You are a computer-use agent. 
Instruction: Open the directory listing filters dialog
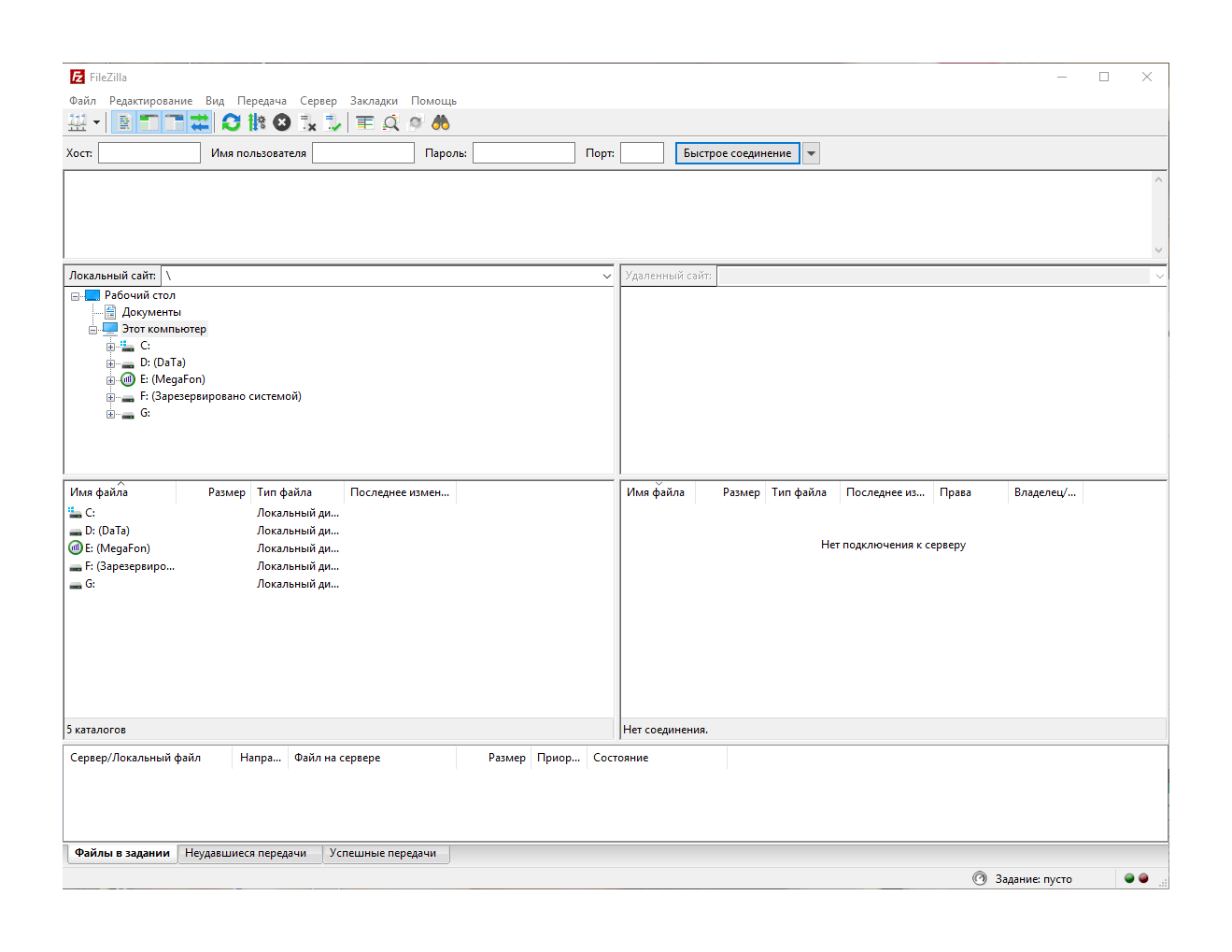tap(365, 122)
